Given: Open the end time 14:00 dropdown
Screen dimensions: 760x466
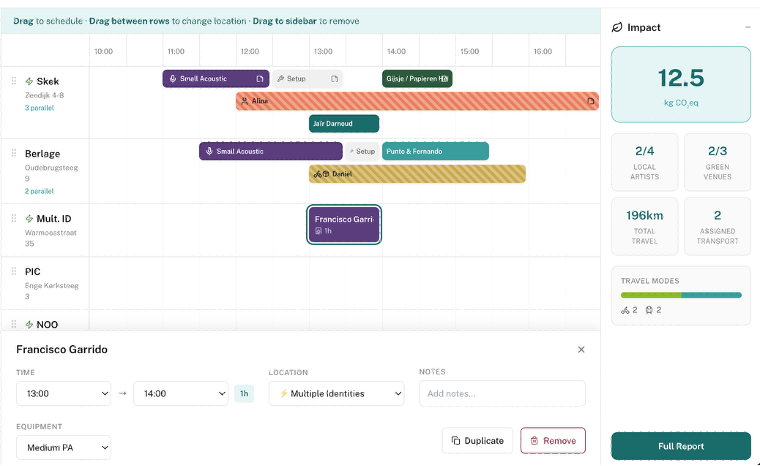Looking at the screenshot, I should [180, 394].
